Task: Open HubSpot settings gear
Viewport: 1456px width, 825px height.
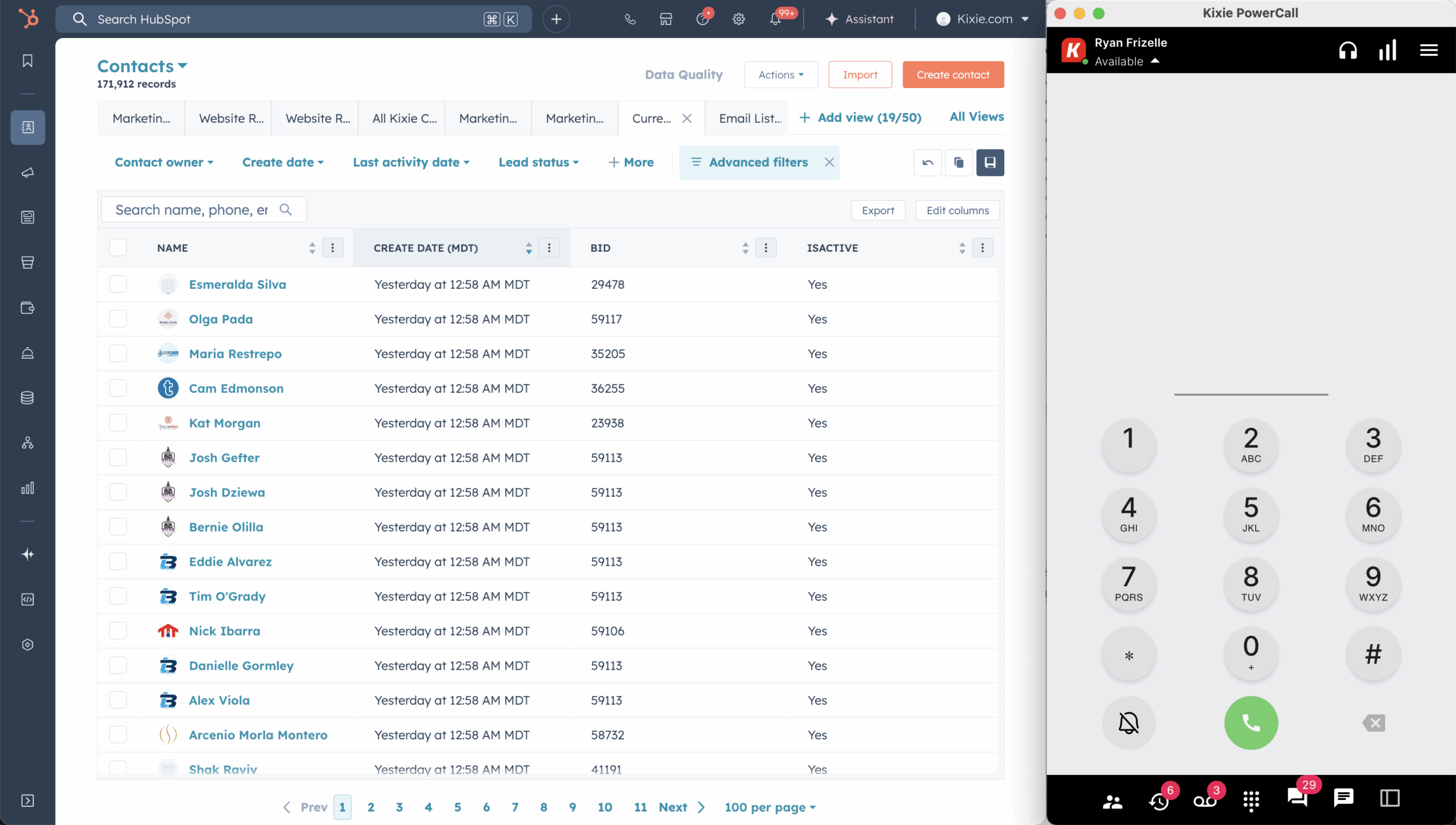Action: 739,19
